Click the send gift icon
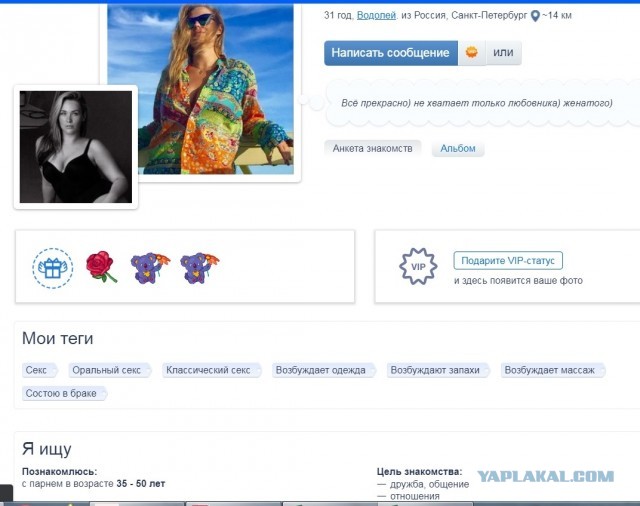This screenshot has width=640, height=506. click(53, 268)
